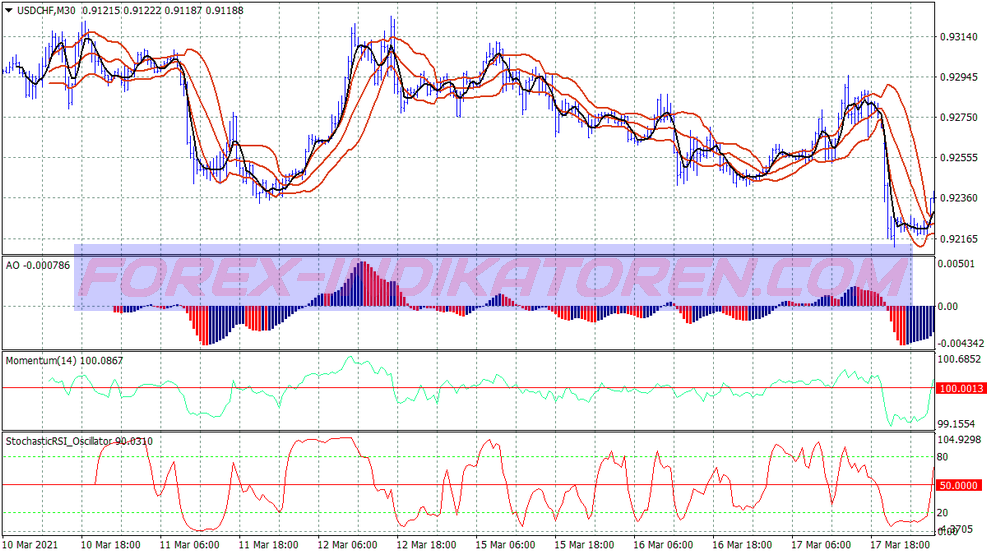987x555 pixels.
Task: Click the red 50.0000 level tag
Action: (959, 485)
